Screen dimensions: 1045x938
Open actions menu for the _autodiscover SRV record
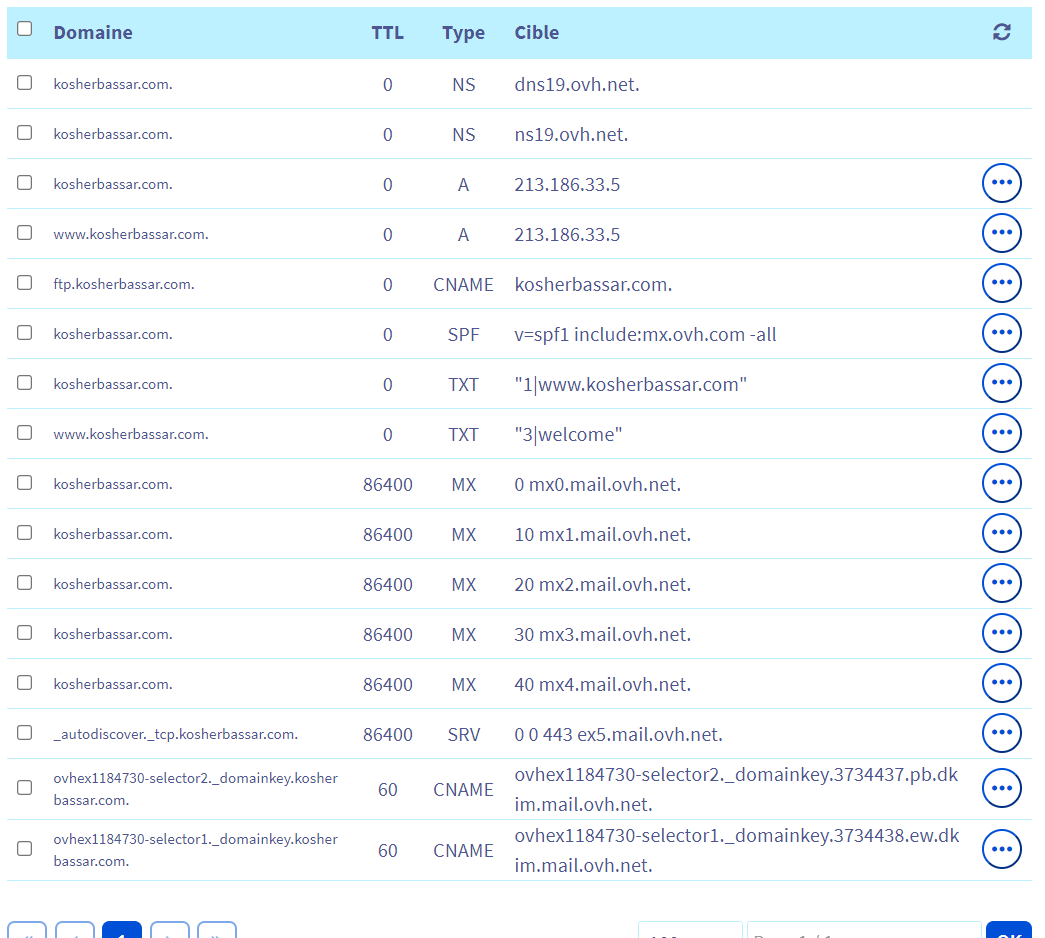(1001, 734)
